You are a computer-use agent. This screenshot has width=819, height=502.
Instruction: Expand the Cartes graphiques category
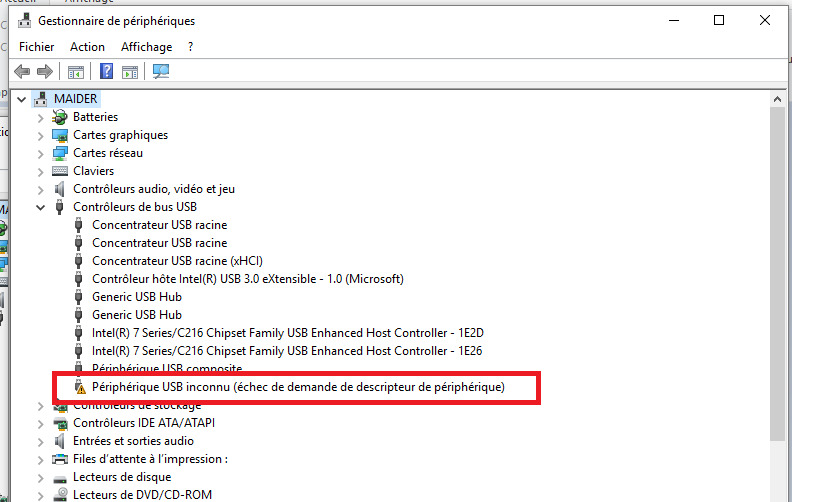(40, 136)
